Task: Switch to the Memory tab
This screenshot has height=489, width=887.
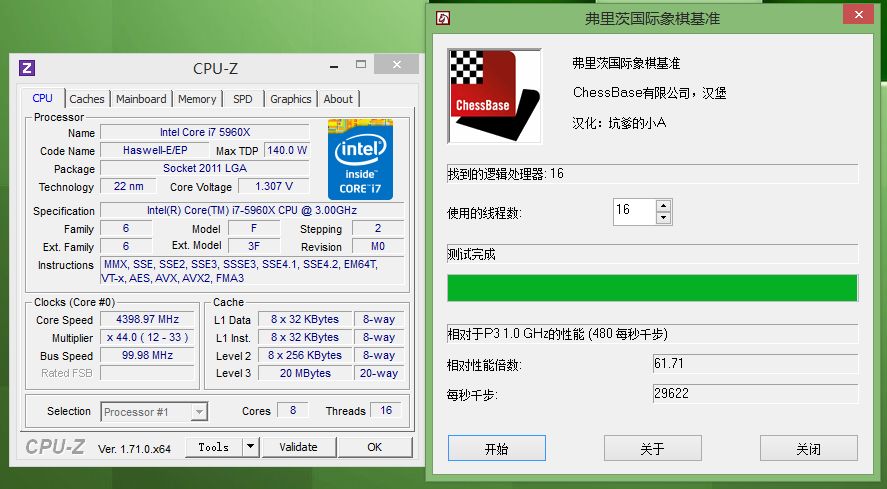Action: pyautogui.click(x=197, y=99)
